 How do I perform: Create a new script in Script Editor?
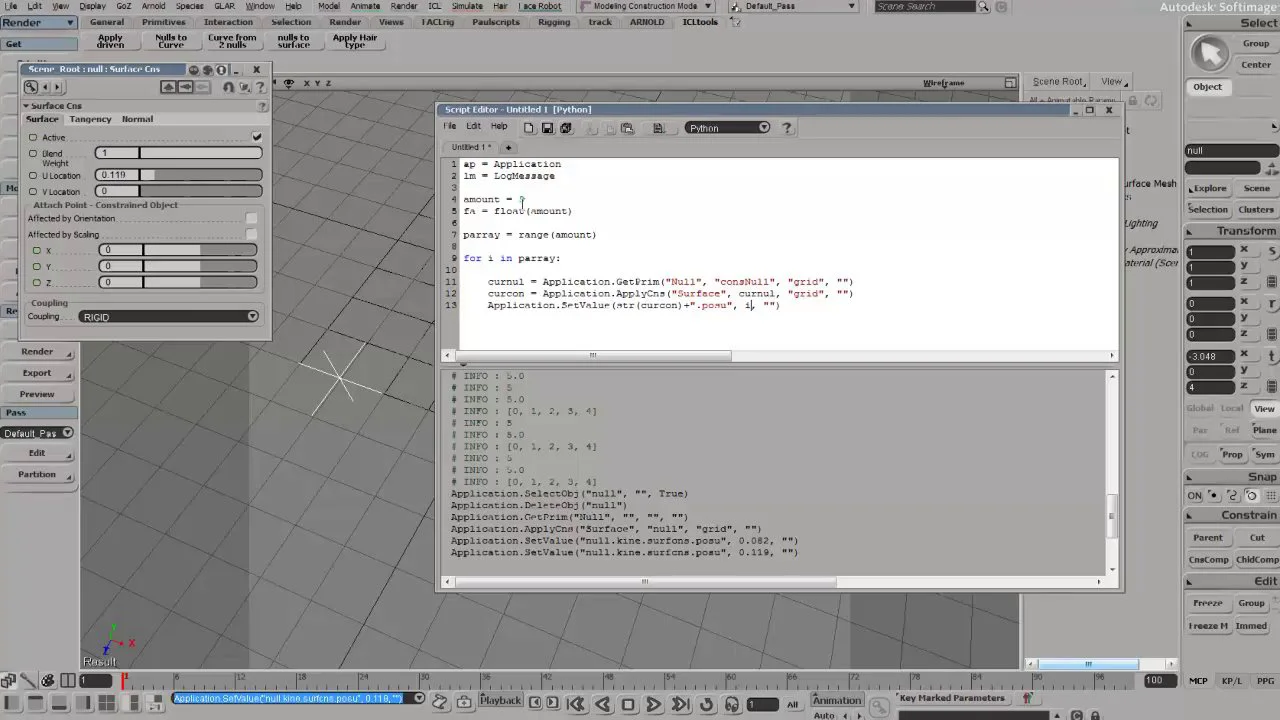529,128
